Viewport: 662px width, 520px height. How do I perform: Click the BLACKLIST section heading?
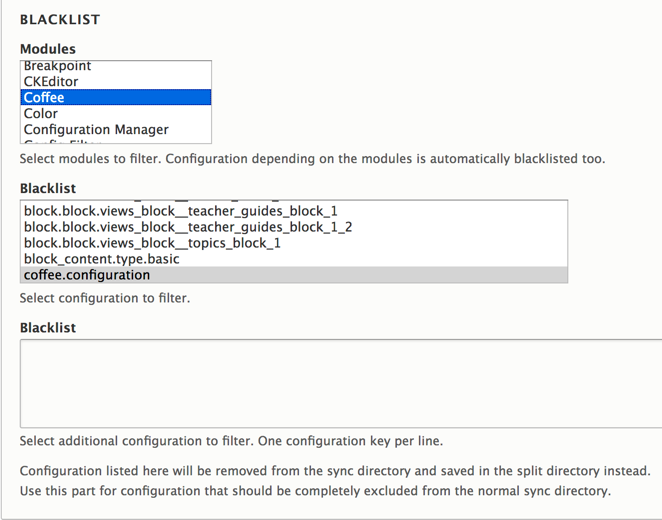(60, 19)
